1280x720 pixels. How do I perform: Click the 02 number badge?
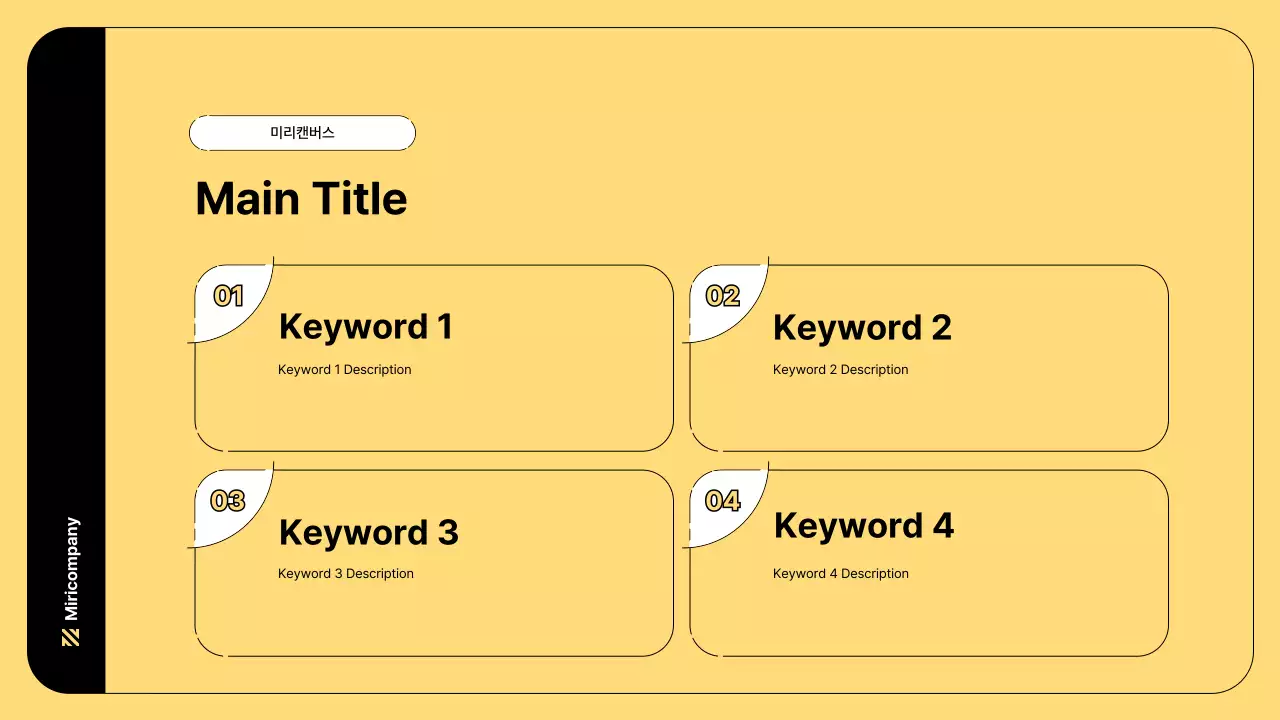coord(723,296)
